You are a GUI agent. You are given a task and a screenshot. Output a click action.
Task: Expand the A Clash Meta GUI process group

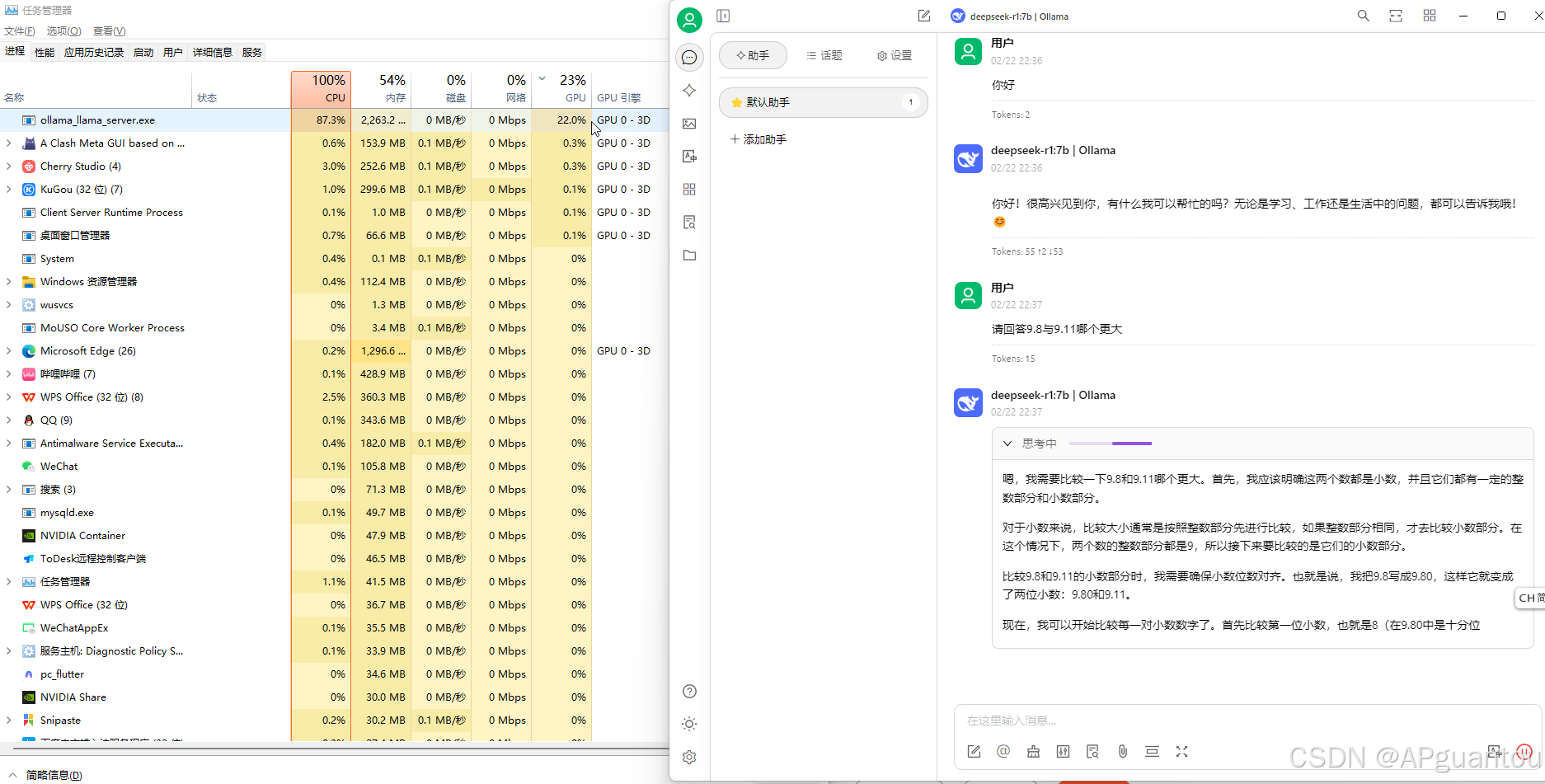click(9, 143)
